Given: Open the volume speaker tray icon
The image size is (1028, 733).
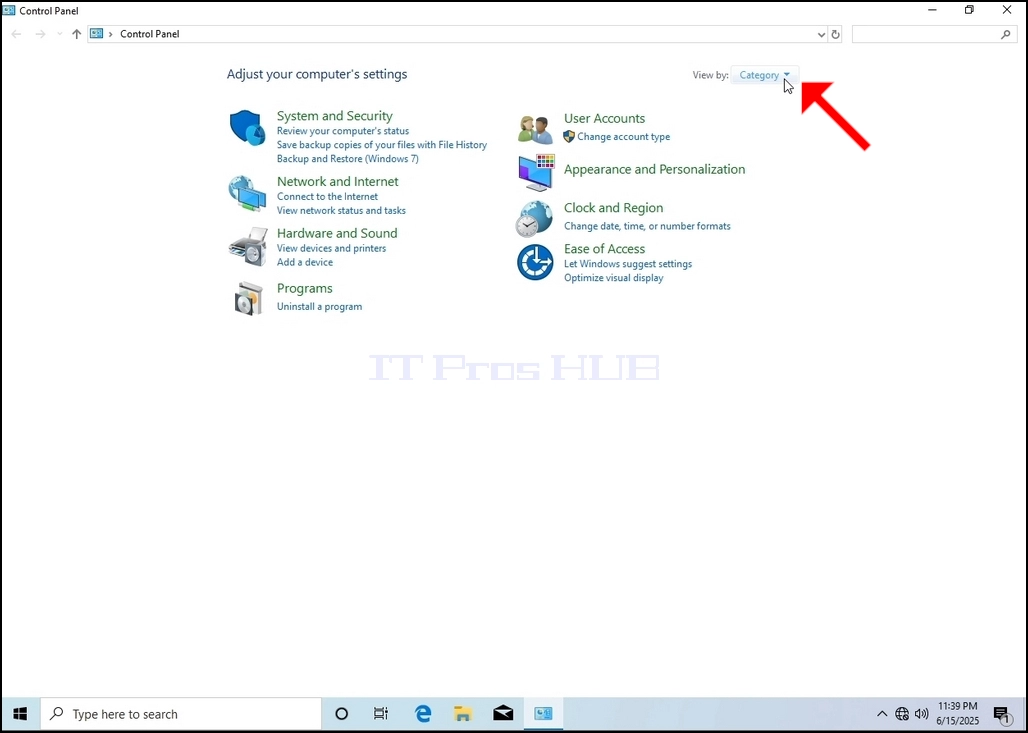Looking at the screenshot, I should (x=921, y=714).
